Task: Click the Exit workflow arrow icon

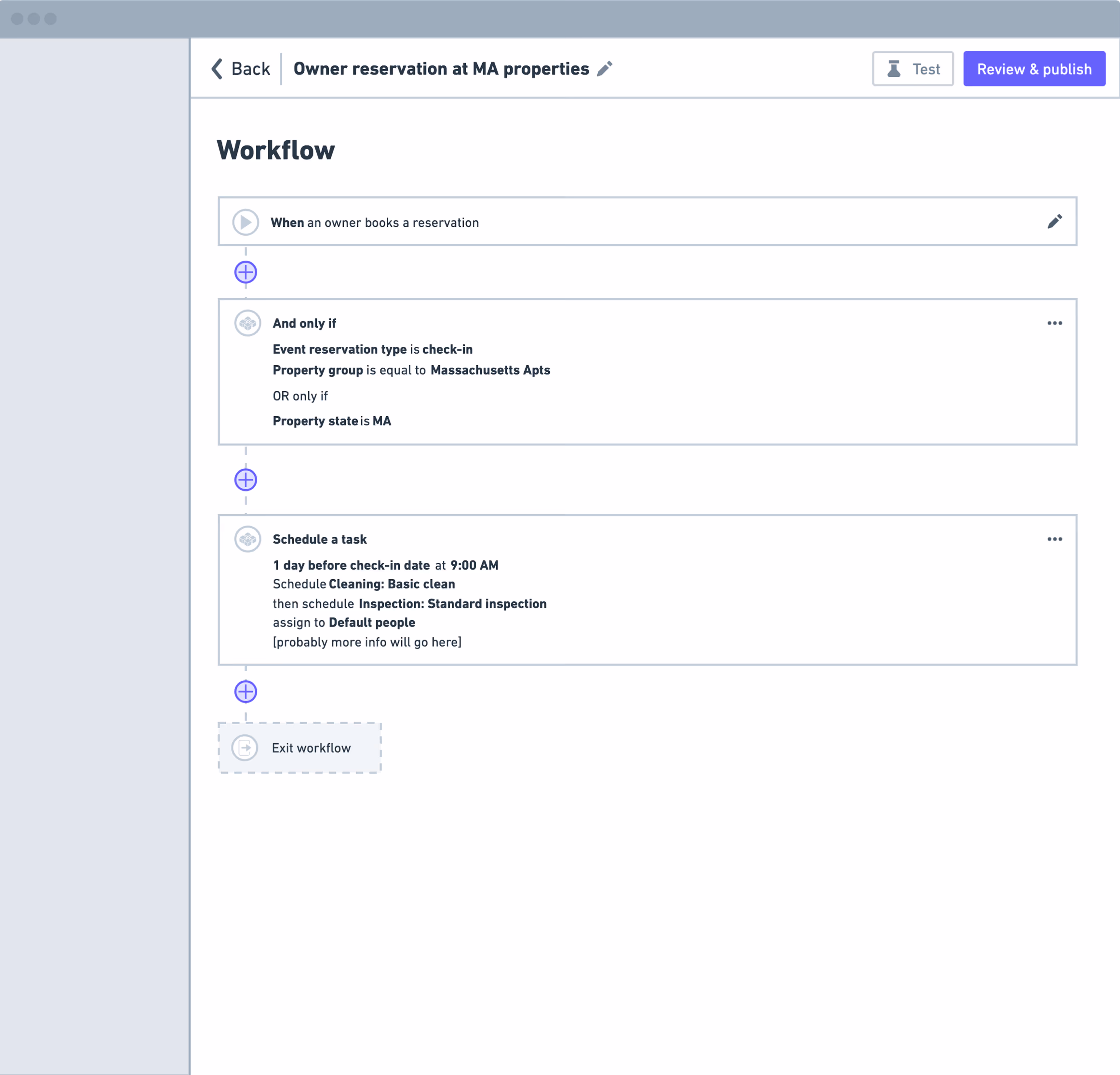Action: click(x=245, y=748)
